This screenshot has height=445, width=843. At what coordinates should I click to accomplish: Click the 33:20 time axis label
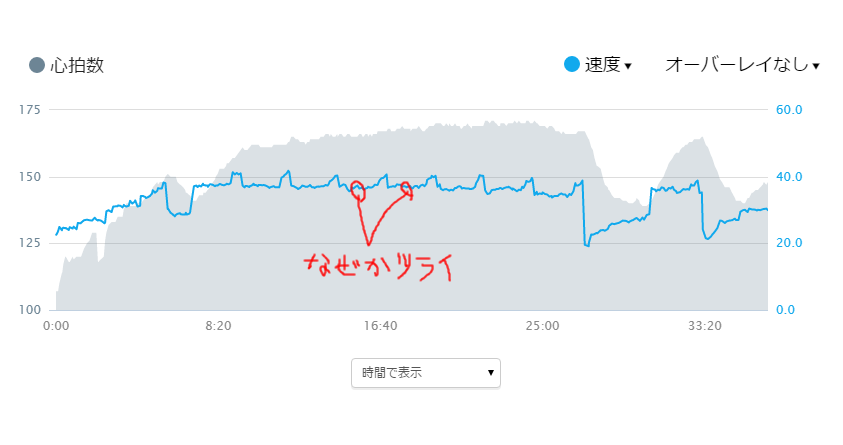[x=705, y=326]
